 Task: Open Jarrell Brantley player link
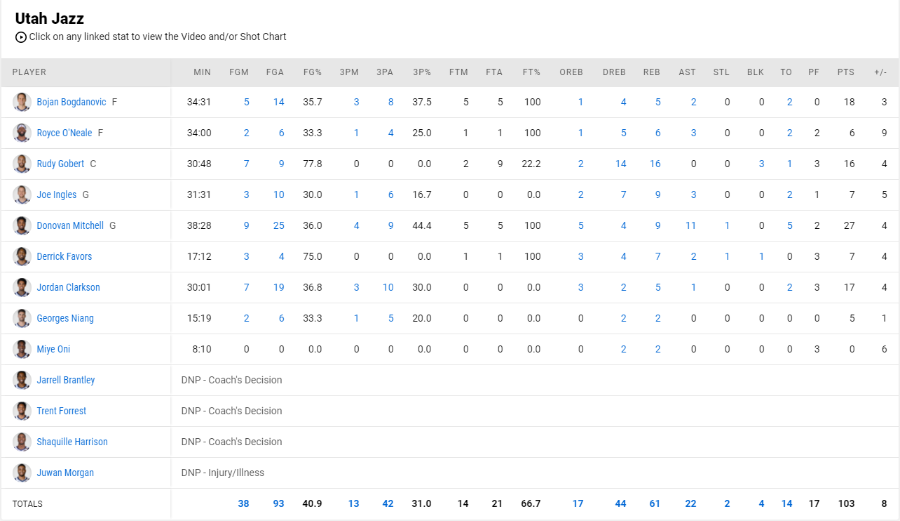pos(65,380)
